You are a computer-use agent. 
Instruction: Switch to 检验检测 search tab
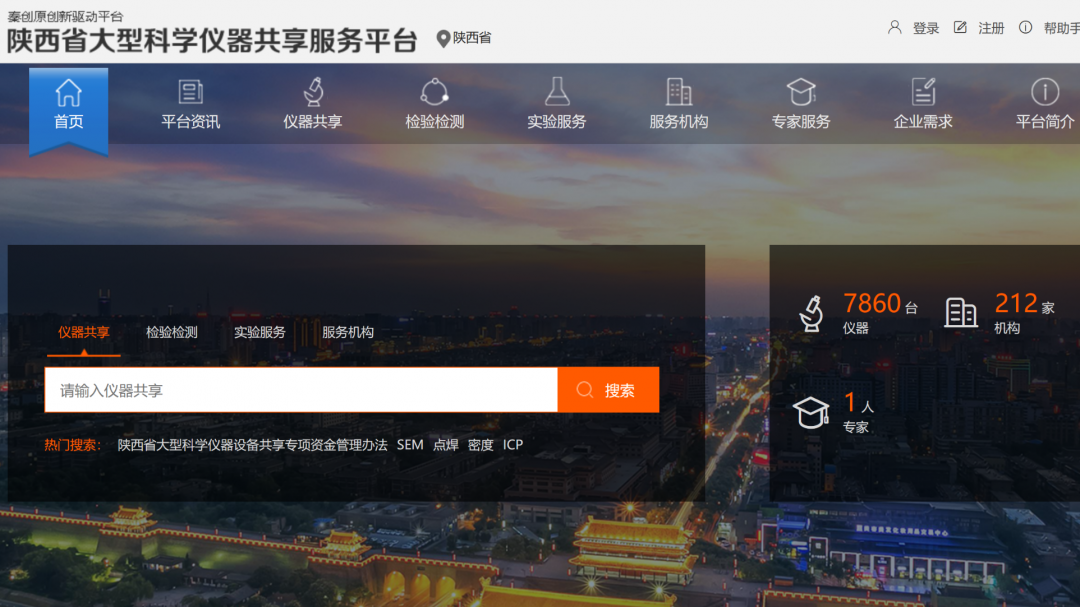(171, 332)
